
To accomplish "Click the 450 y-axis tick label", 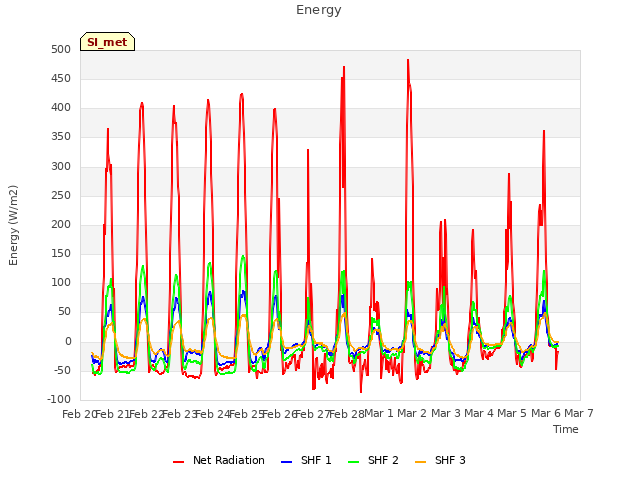I will pyautogui.click(x=61, y=79).
